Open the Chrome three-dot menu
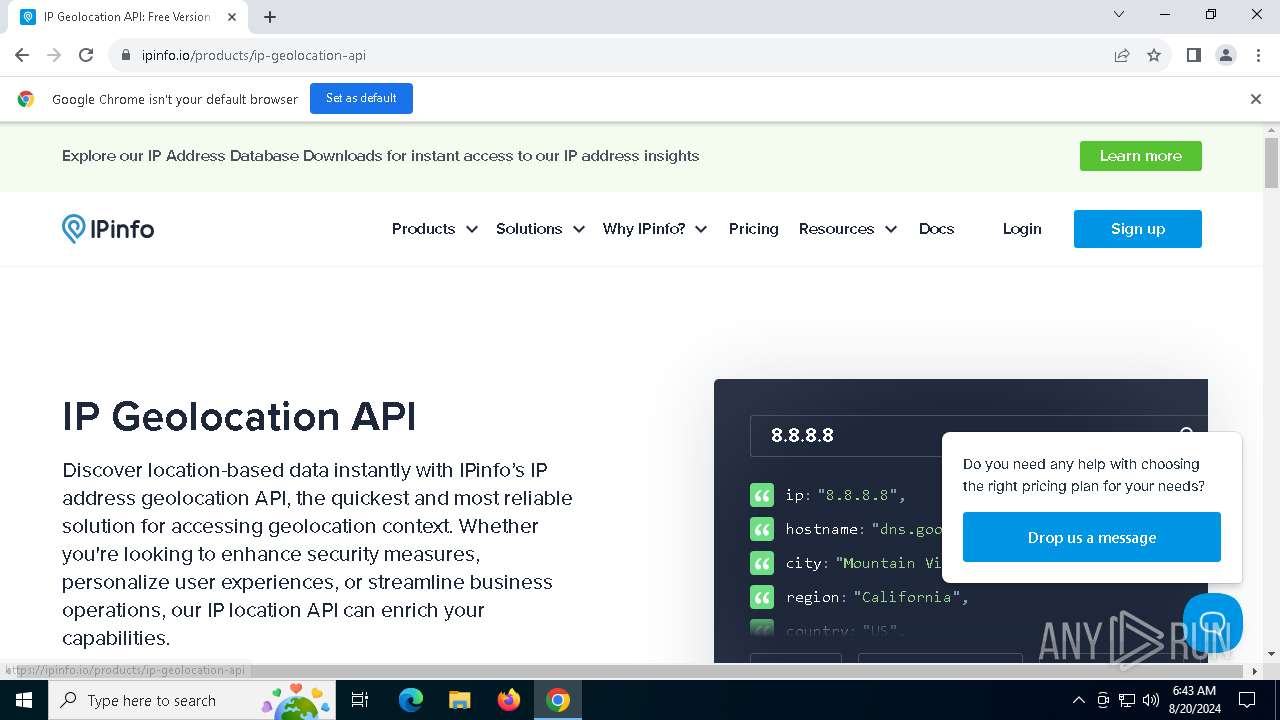 point(1258,55)
